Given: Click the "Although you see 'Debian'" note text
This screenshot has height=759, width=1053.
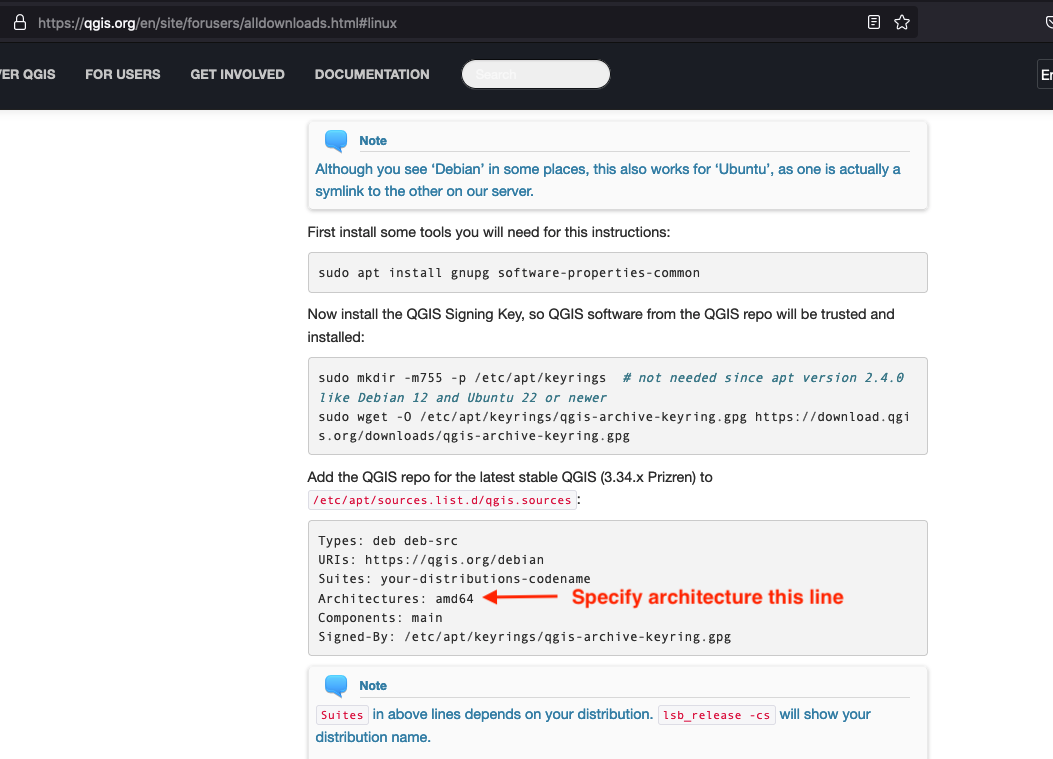Looking at the screenshot, I should tap(608, 180).
